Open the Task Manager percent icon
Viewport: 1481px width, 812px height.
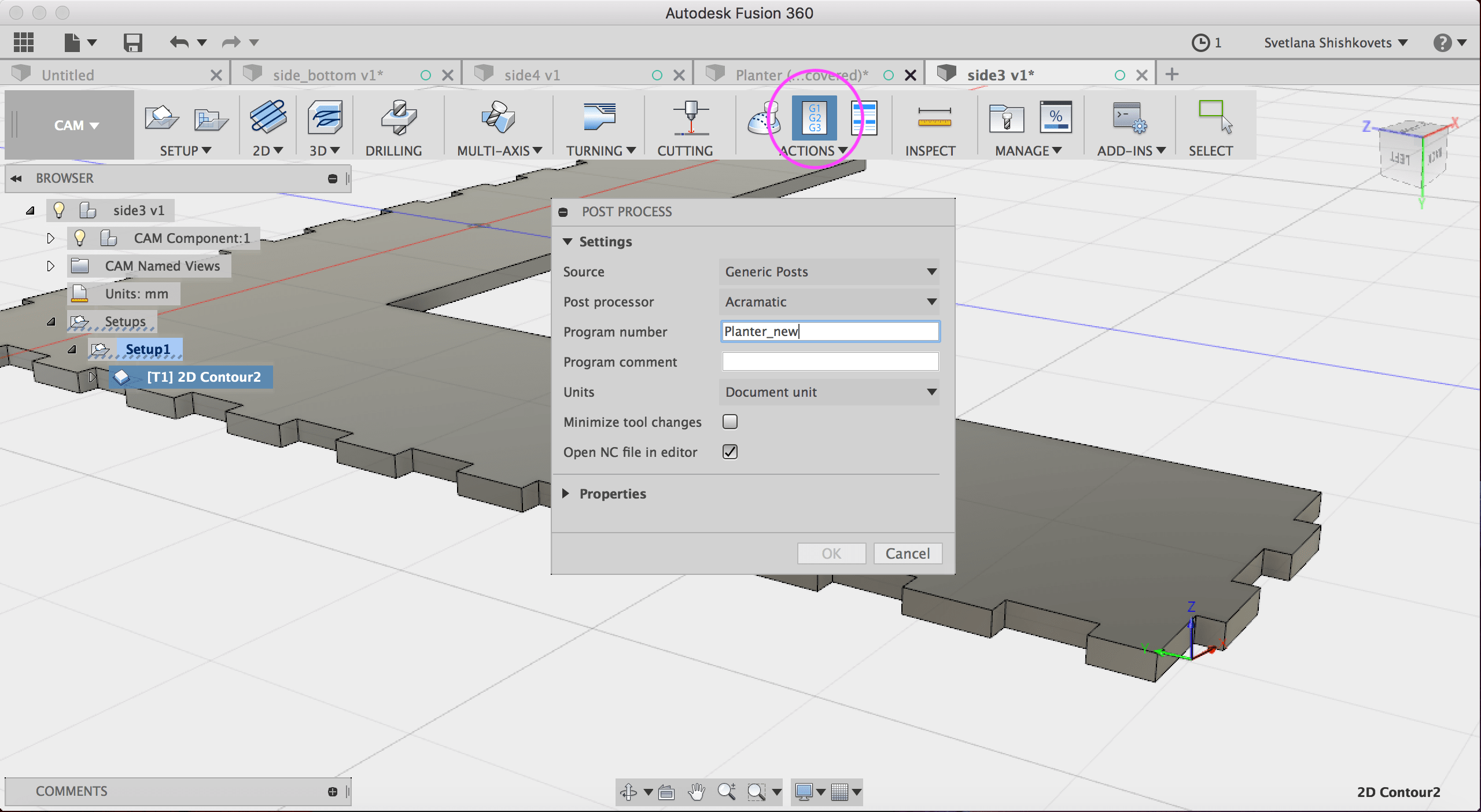(1056, 117)
